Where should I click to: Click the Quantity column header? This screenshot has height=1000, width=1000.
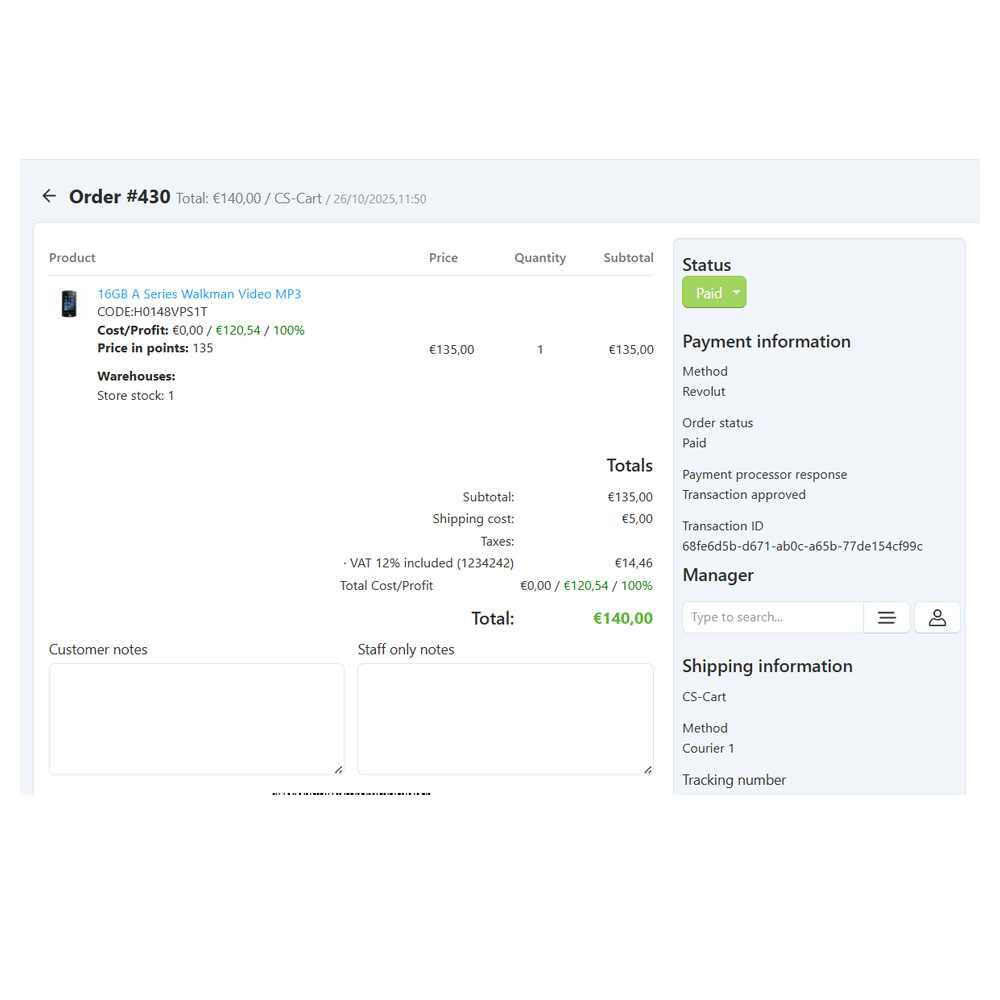coord(540,258)
